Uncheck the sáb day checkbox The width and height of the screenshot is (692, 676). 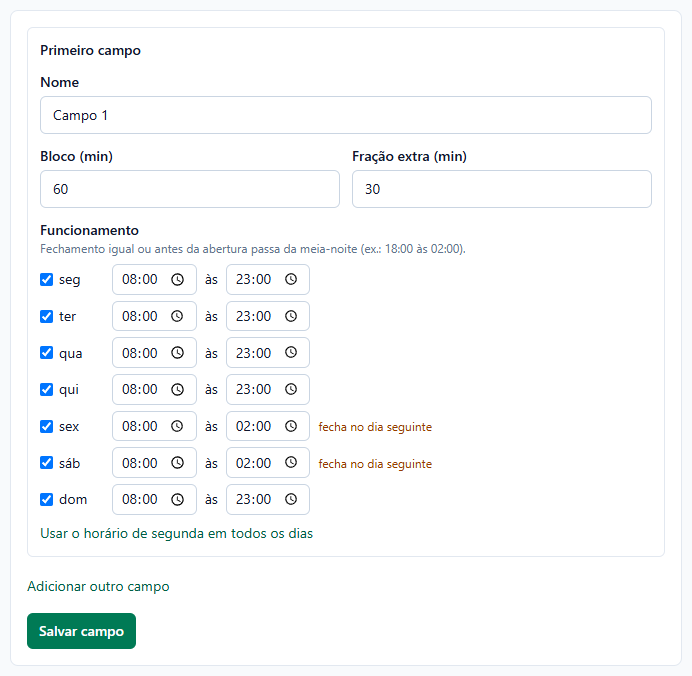click(x=46, y=462)
